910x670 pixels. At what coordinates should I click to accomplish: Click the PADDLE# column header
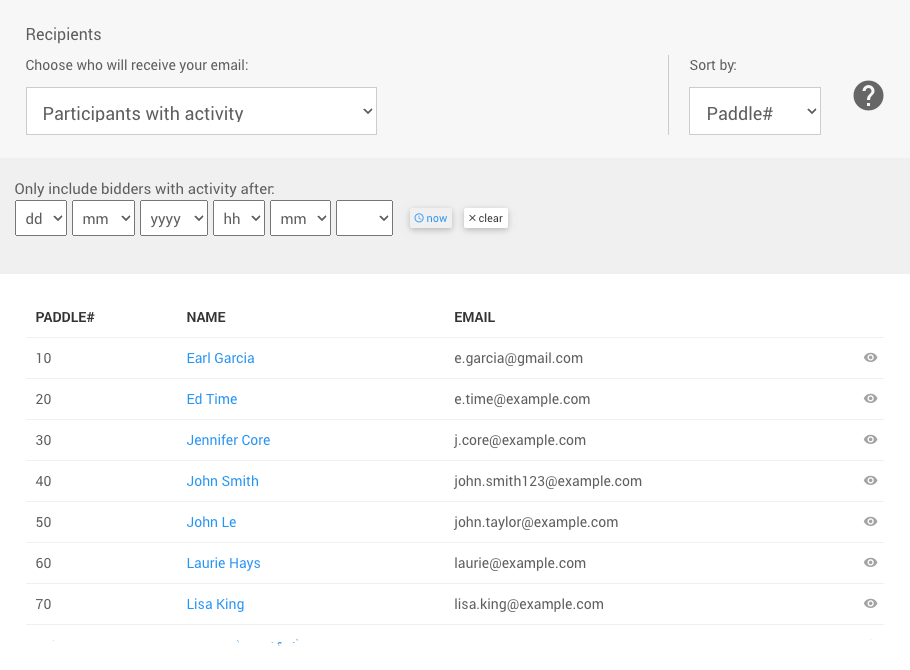pyautogui.click(x=65, y=317)
